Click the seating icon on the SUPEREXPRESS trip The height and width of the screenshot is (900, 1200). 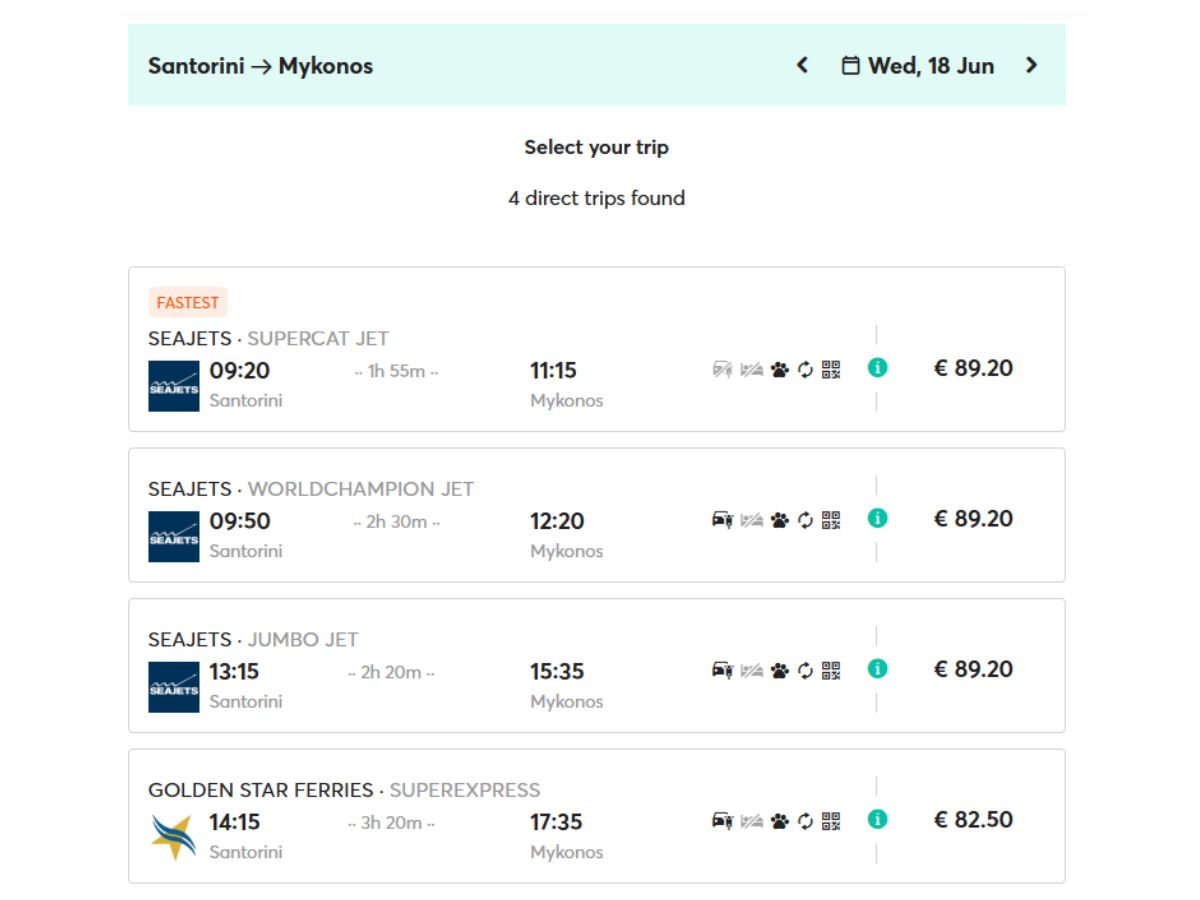click(x=752, y=819)
